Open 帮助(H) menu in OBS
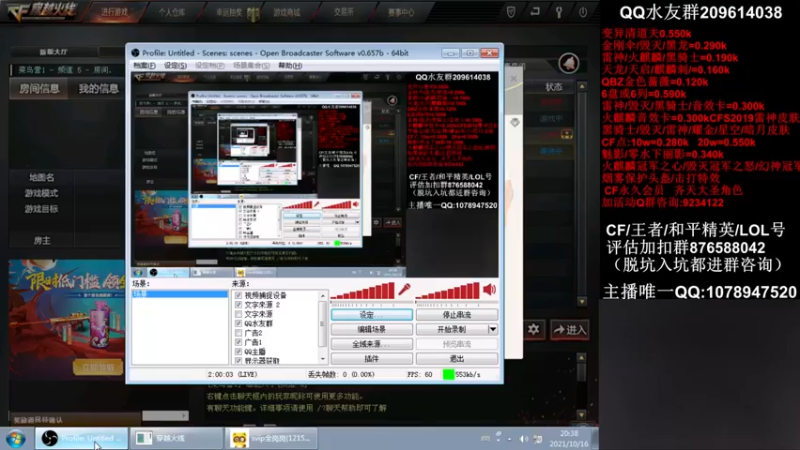 290,65
